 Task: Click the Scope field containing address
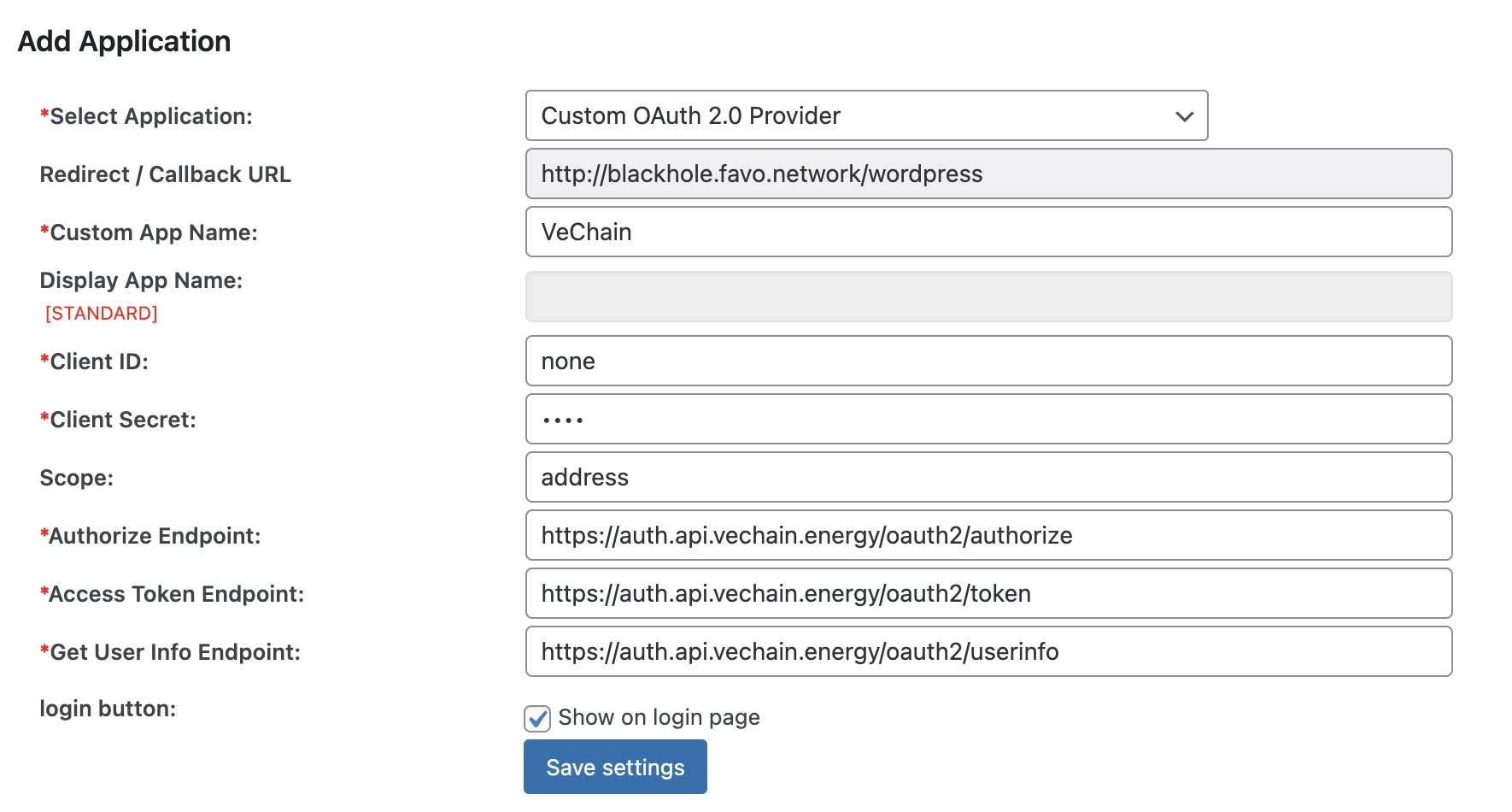coord(988,477)
